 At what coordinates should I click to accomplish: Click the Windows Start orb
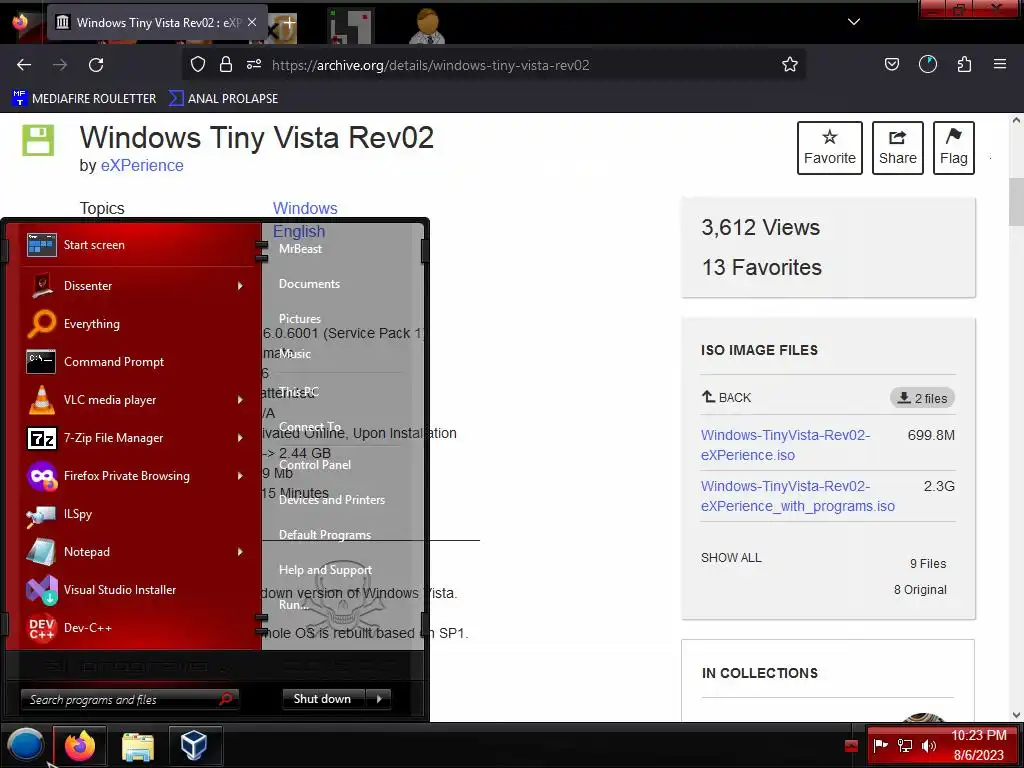coord(25,744)
